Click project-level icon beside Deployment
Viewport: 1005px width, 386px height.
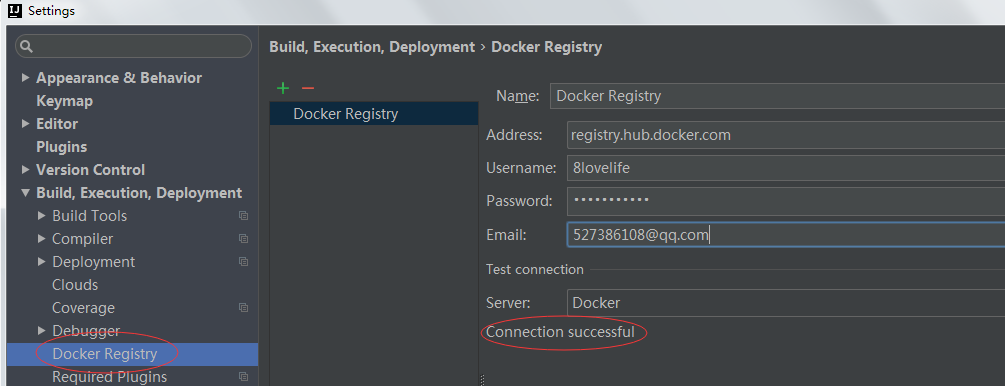[x=244, y=262]
